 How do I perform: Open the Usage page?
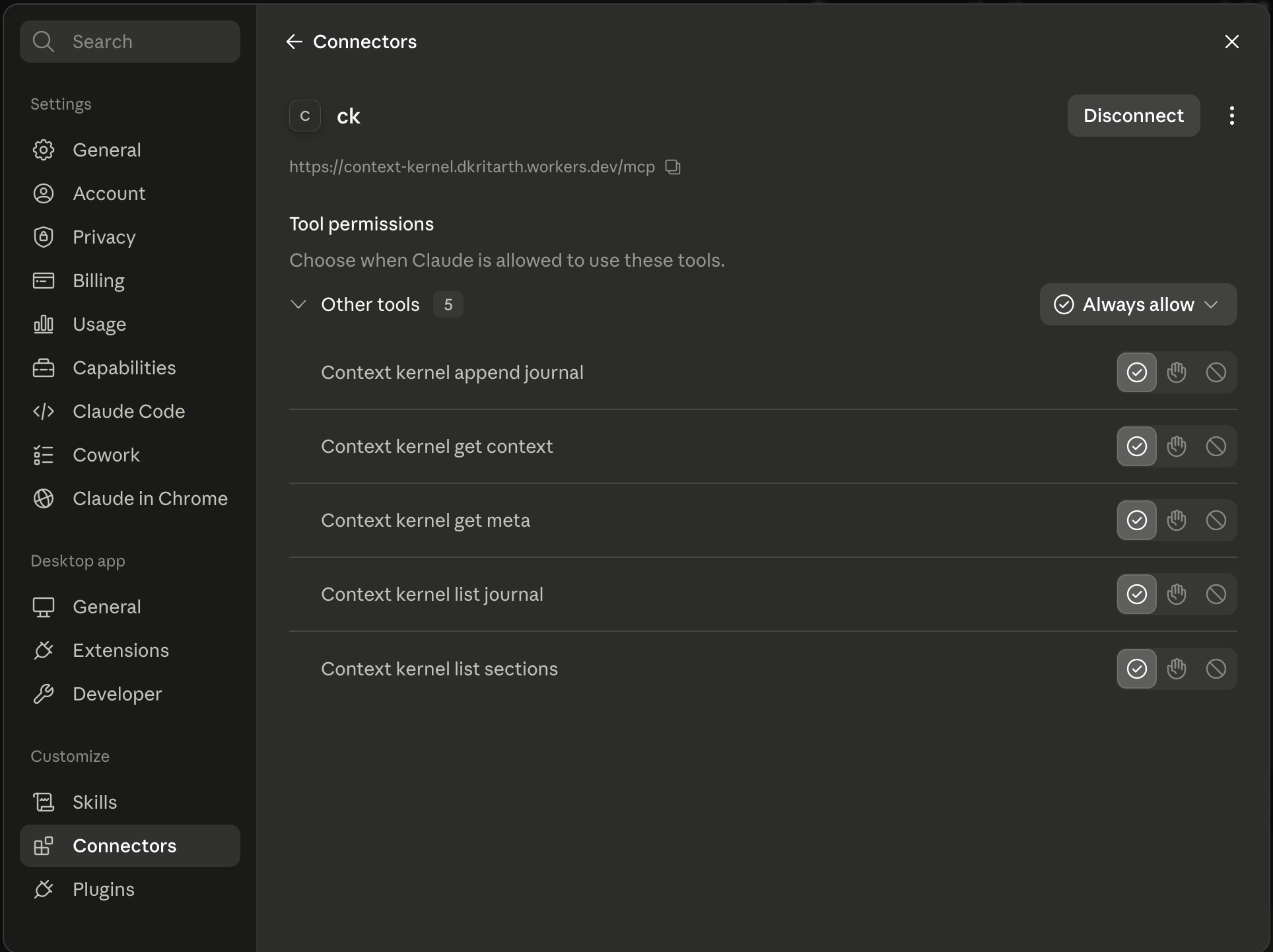[x=129, y=324]
